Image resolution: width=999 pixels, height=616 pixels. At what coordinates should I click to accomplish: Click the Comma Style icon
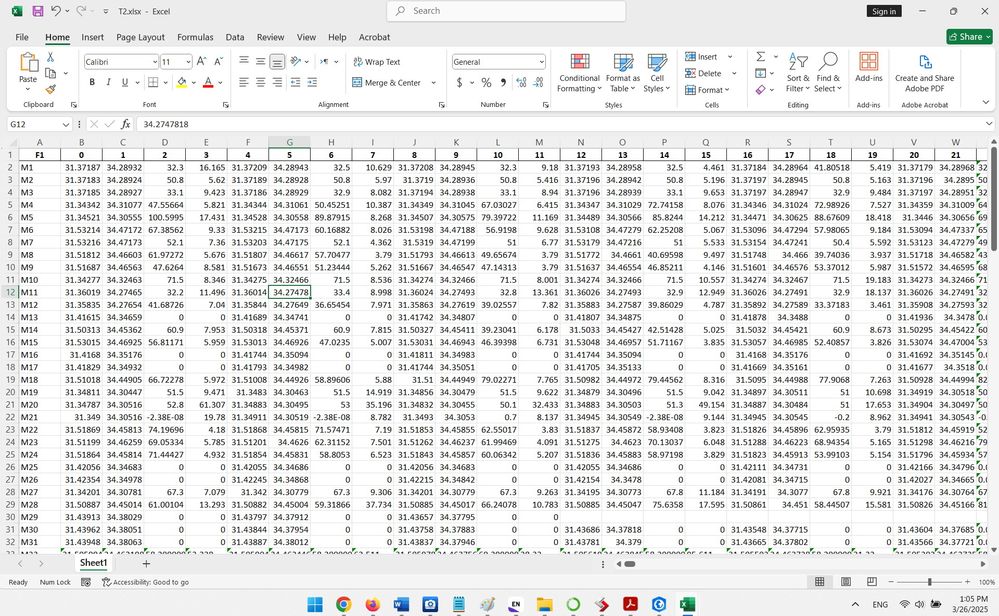[x=503, y=83]
